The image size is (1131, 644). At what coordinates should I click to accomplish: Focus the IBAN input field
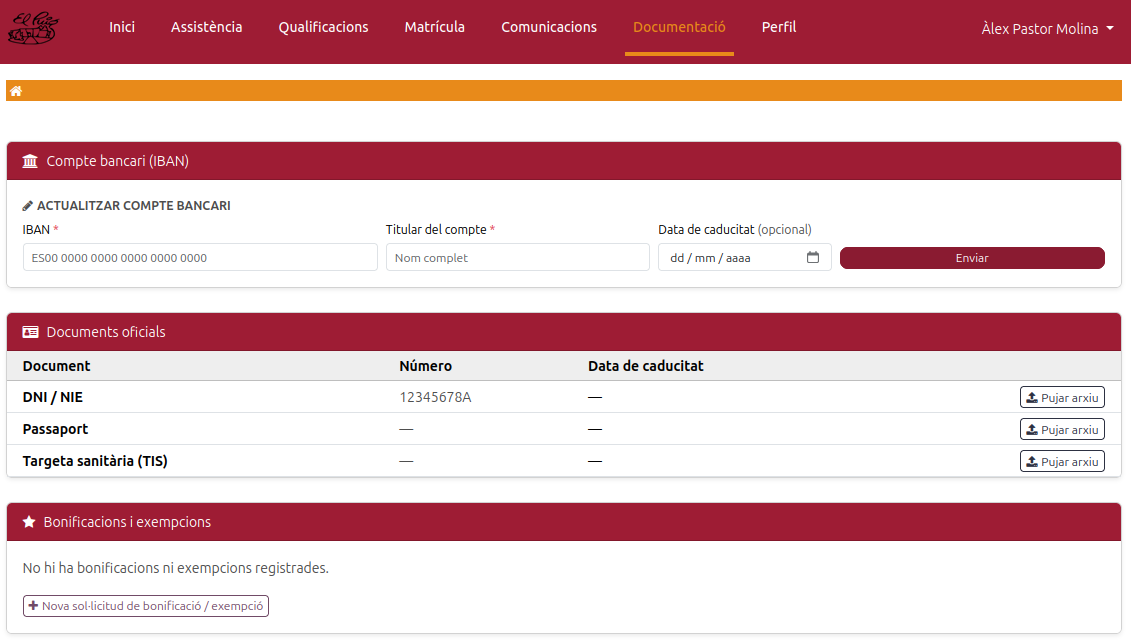200,257
